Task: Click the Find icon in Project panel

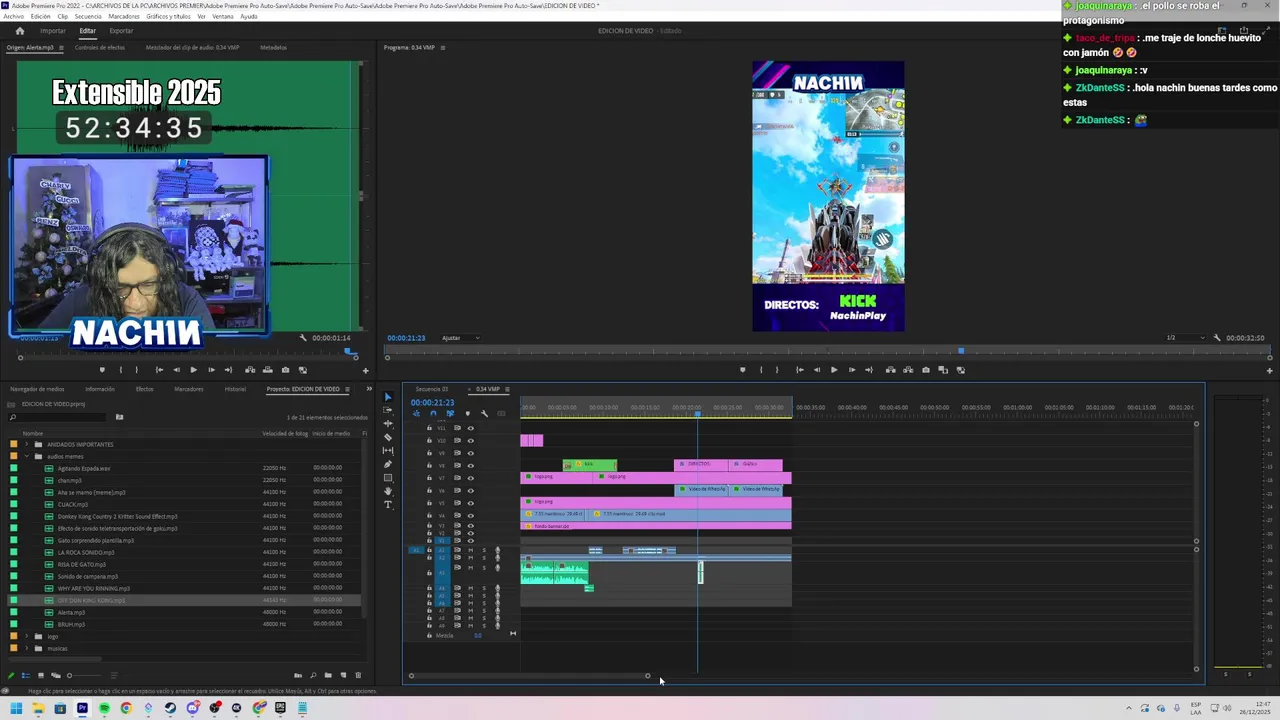Action: click(313, 675)
